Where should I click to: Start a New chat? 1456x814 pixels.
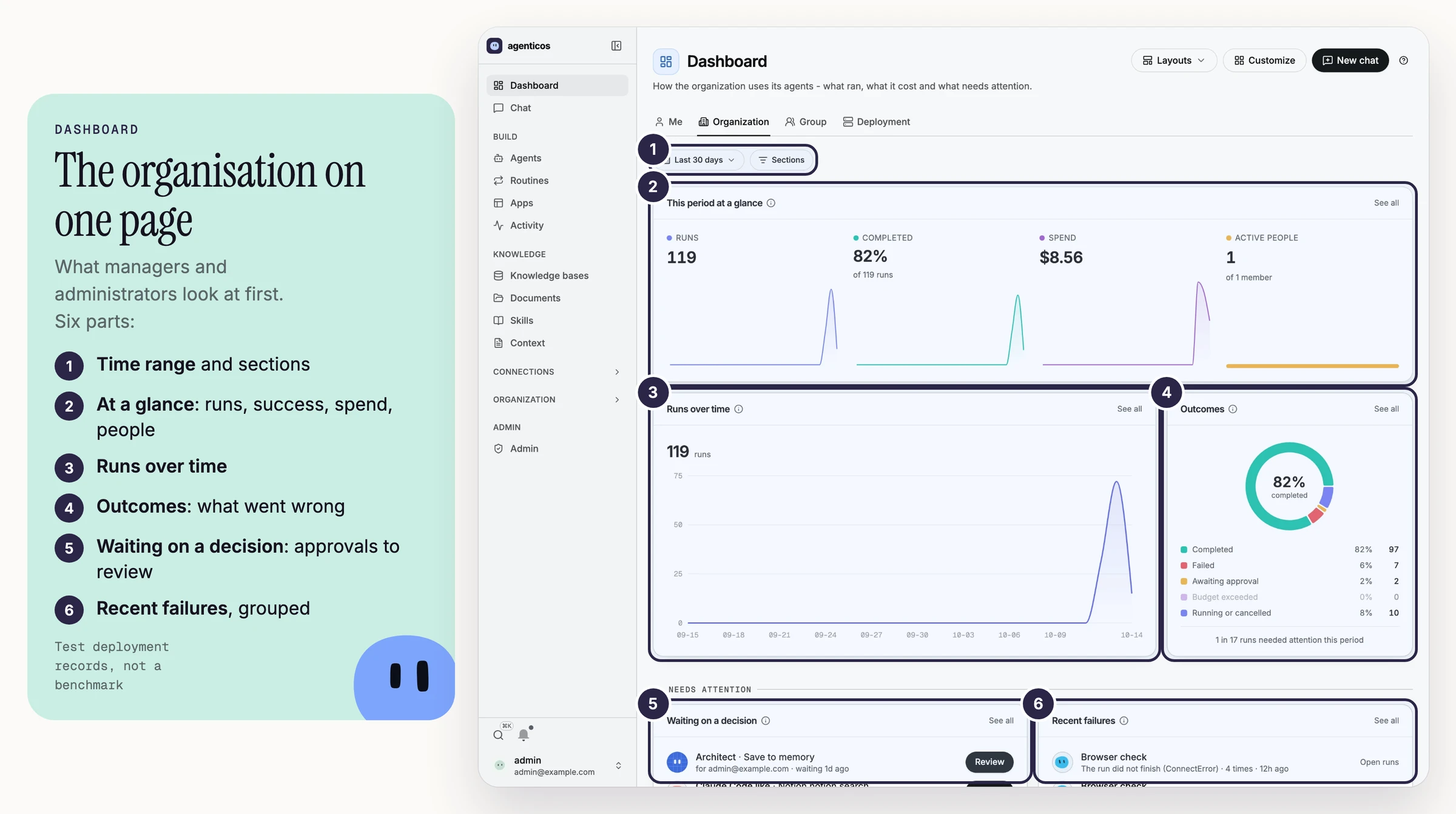coord(1350,60)
